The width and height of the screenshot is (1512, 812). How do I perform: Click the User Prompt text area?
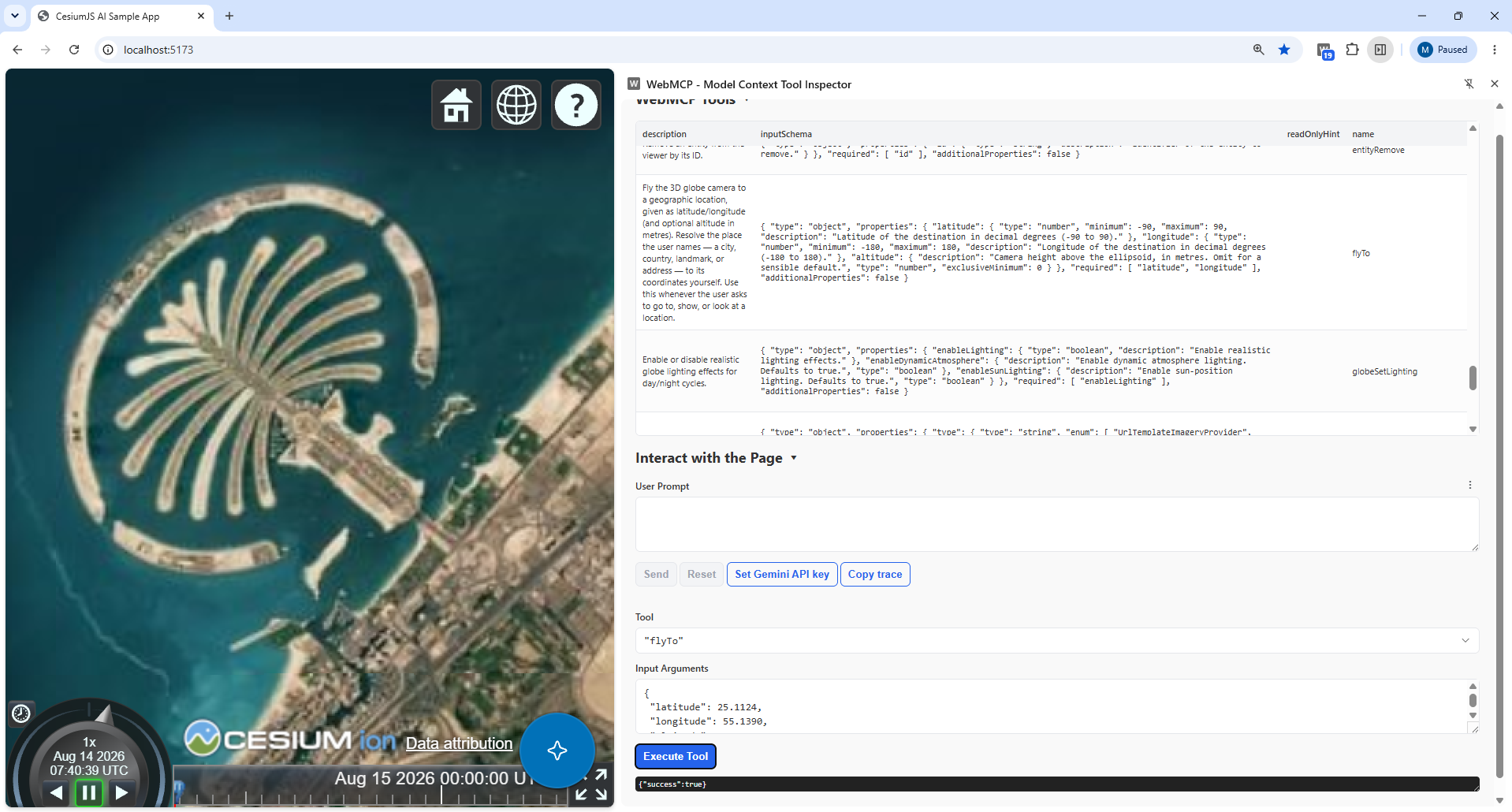point(1057,524)
